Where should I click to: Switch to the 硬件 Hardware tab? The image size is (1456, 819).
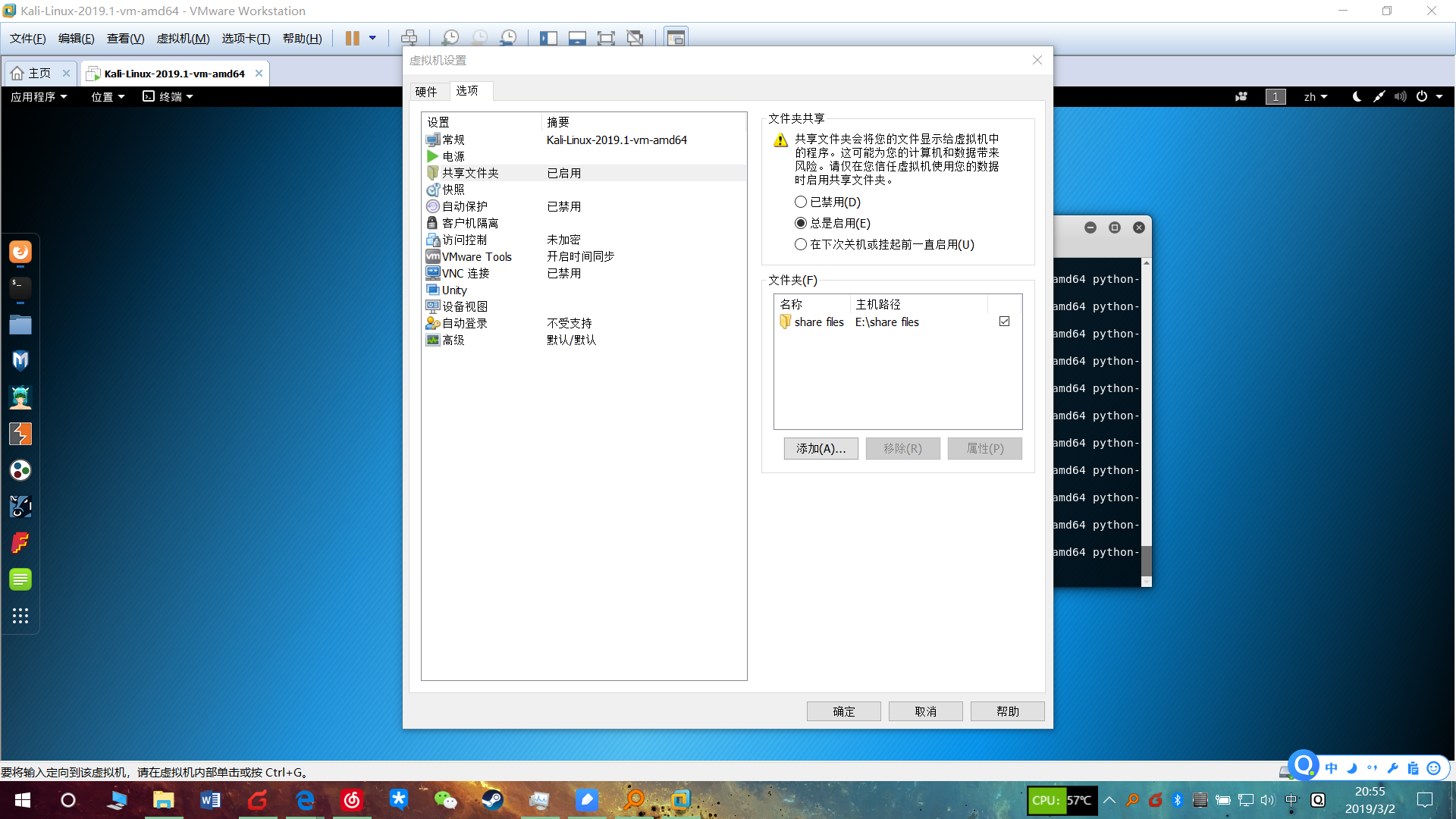point(426,92)
